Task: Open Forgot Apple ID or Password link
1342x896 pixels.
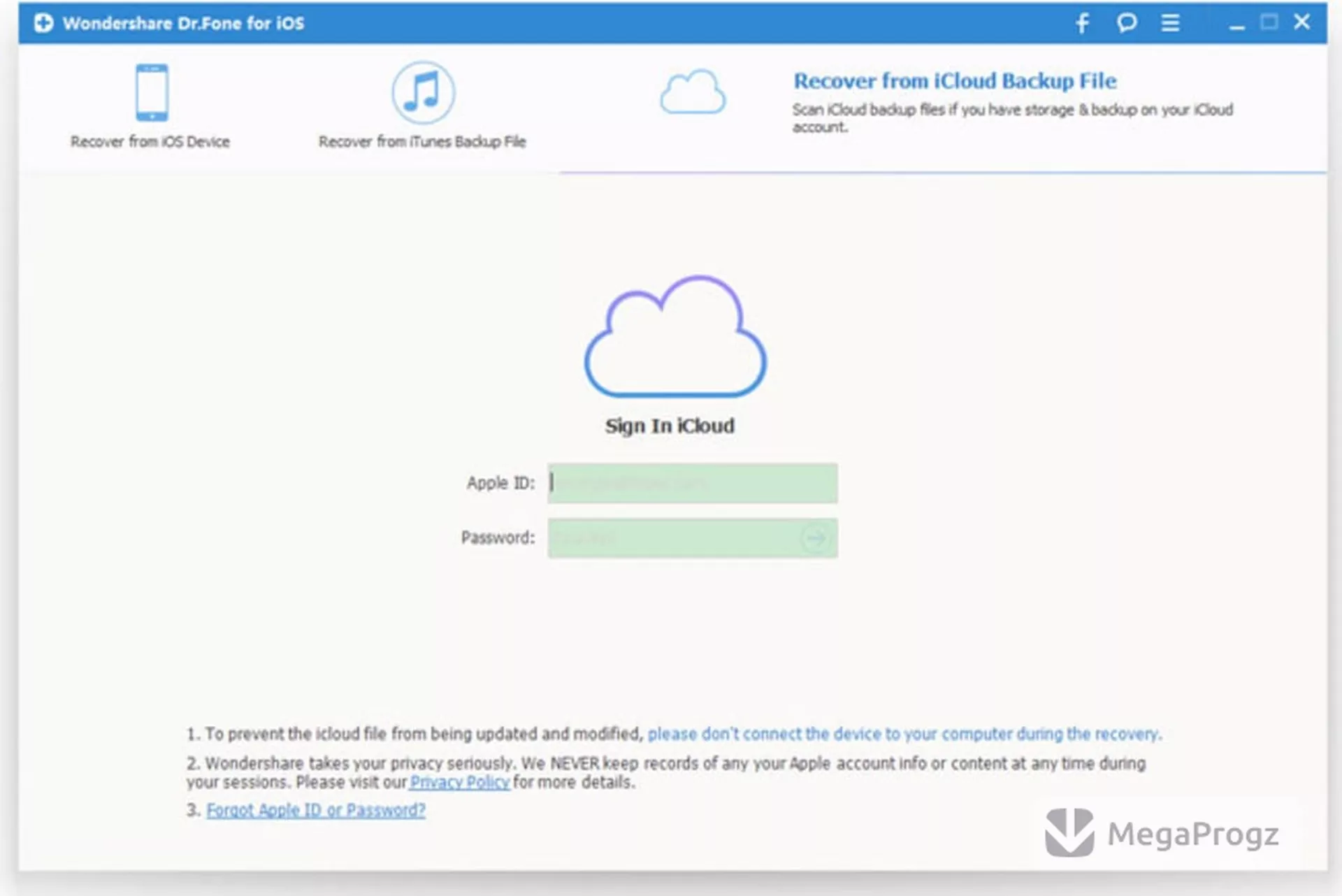Action: coord(316,811)
